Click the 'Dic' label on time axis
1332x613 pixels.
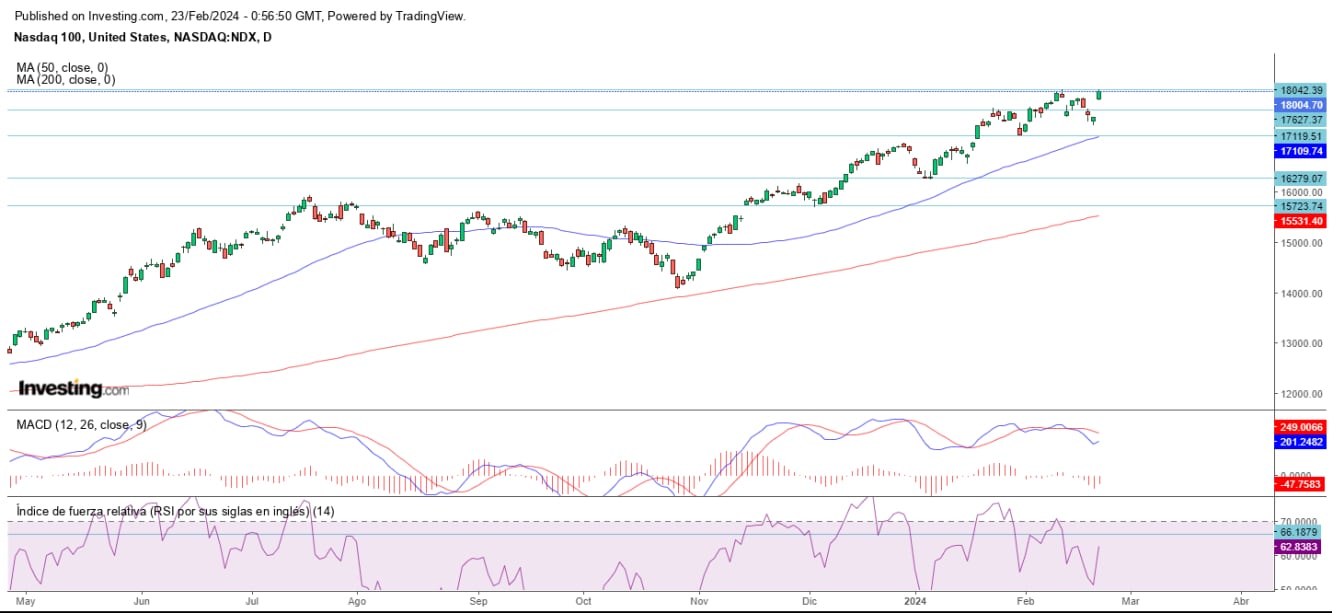[x=810, y=603]
